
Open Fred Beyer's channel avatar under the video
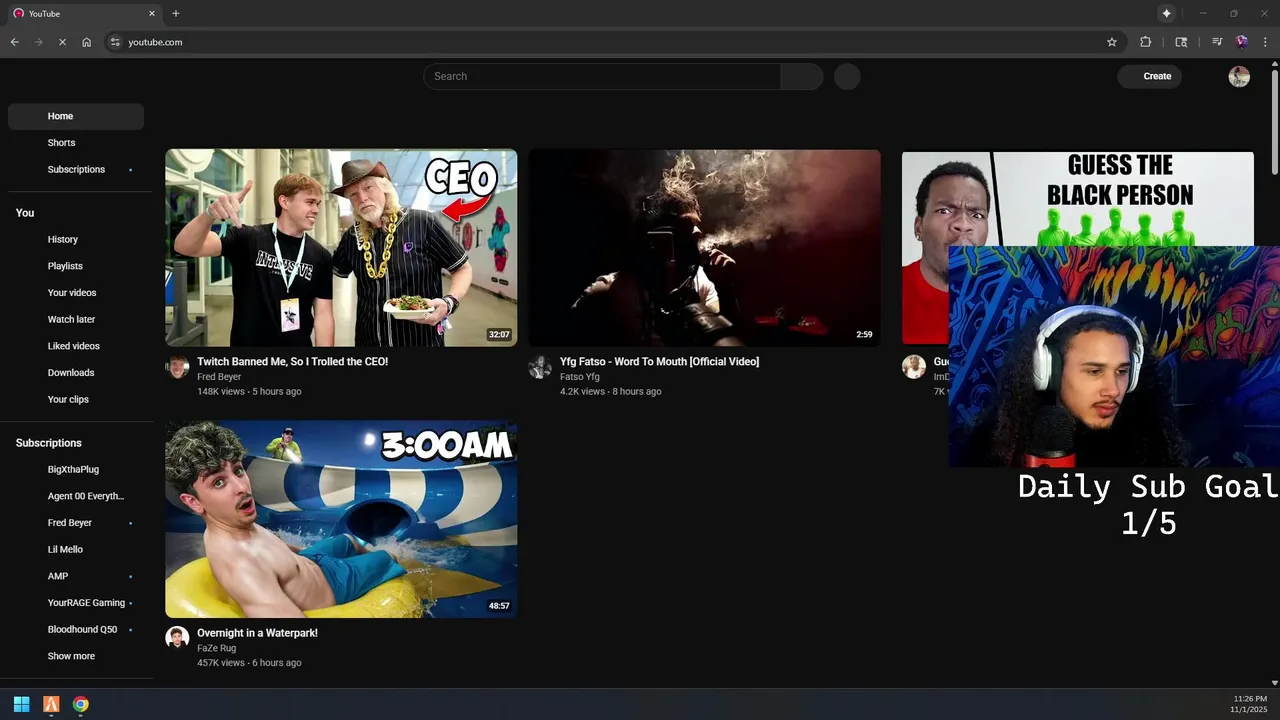point(178,367)
